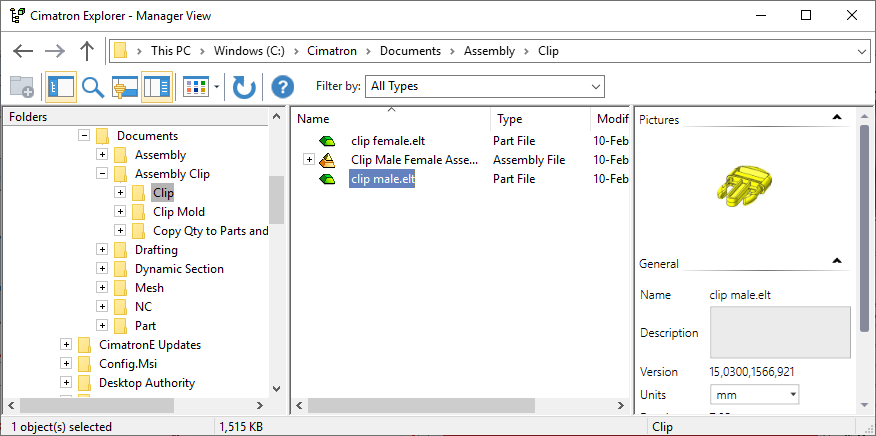Image resolution: width=876 pixels, height=436 pixels.
Task: Open help with the question mark icon
Action: click(283, 87)
